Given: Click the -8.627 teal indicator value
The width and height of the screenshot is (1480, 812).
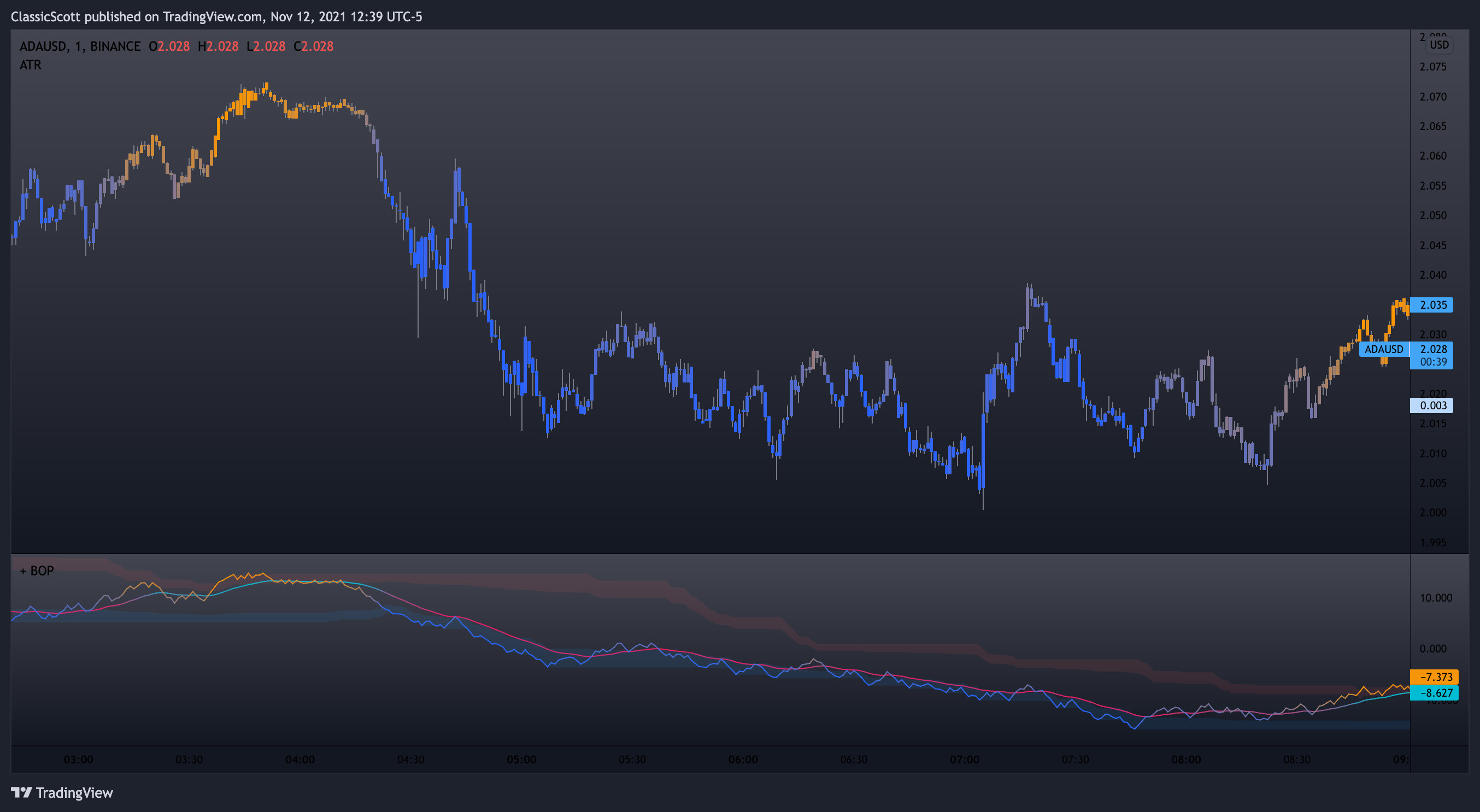Looking at the screenshot, I should (x=1434, y=693).
